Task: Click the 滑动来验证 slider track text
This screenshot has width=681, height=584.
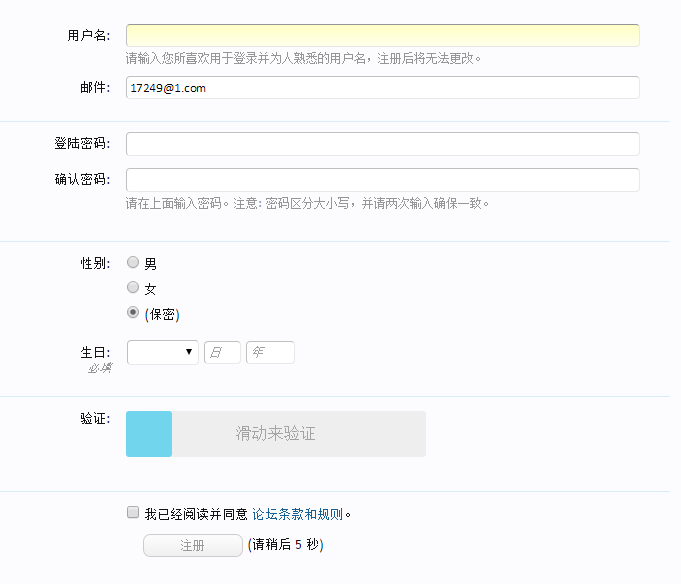Action: point(276,434)
